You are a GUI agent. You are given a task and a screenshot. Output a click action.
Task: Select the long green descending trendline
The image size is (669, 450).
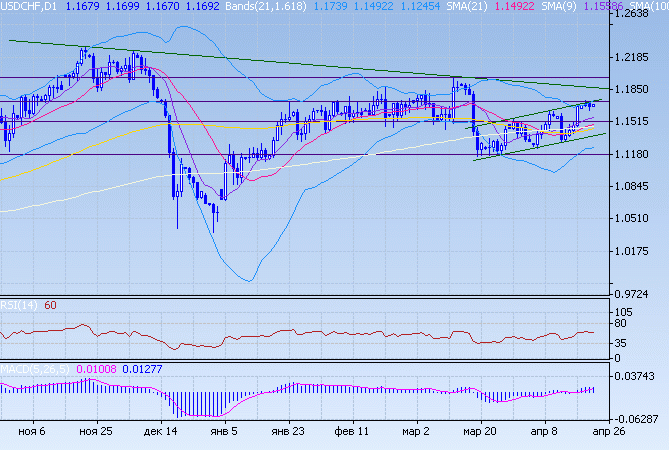(x=250, y=61)
